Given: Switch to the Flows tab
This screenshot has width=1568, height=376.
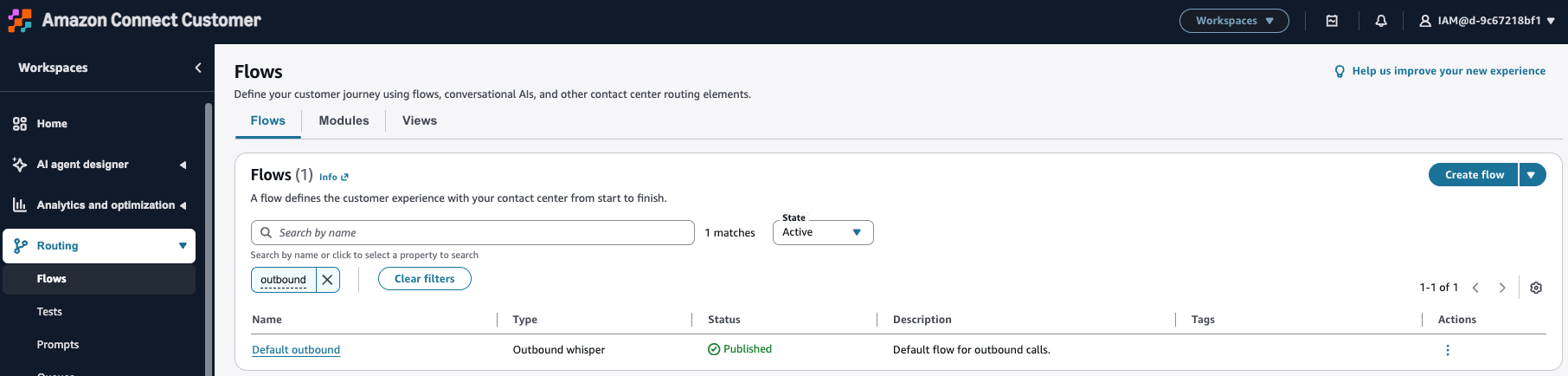Looking at the screenshot, I should 268,121.
